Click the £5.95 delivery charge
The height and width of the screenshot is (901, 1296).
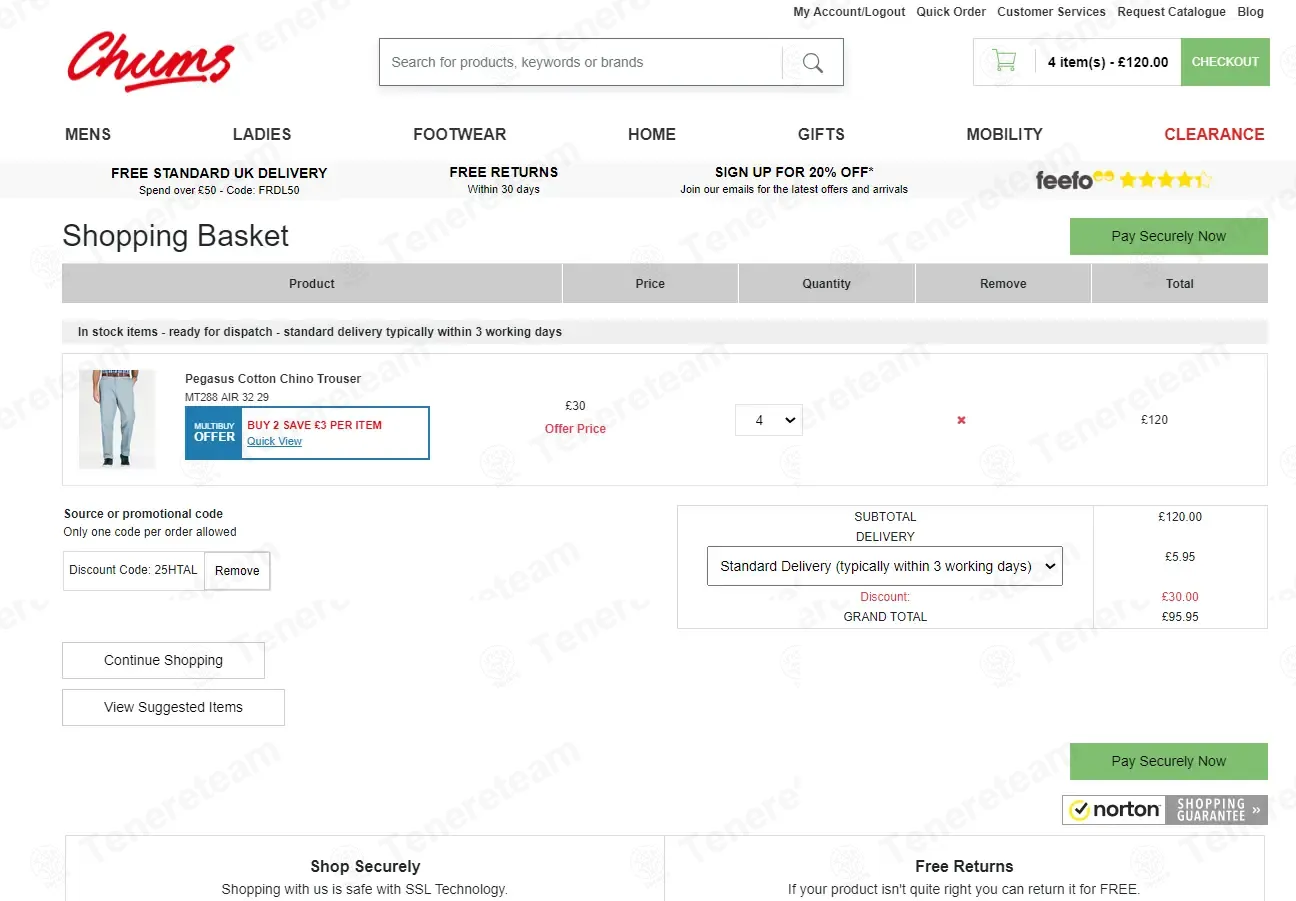[1180, 557]
